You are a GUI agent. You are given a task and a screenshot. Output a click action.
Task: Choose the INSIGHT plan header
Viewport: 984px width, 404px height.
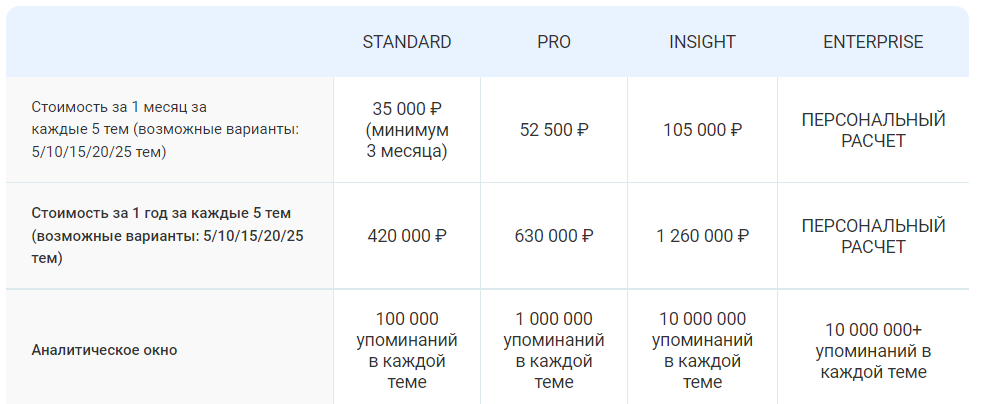[x=702, y=42]
